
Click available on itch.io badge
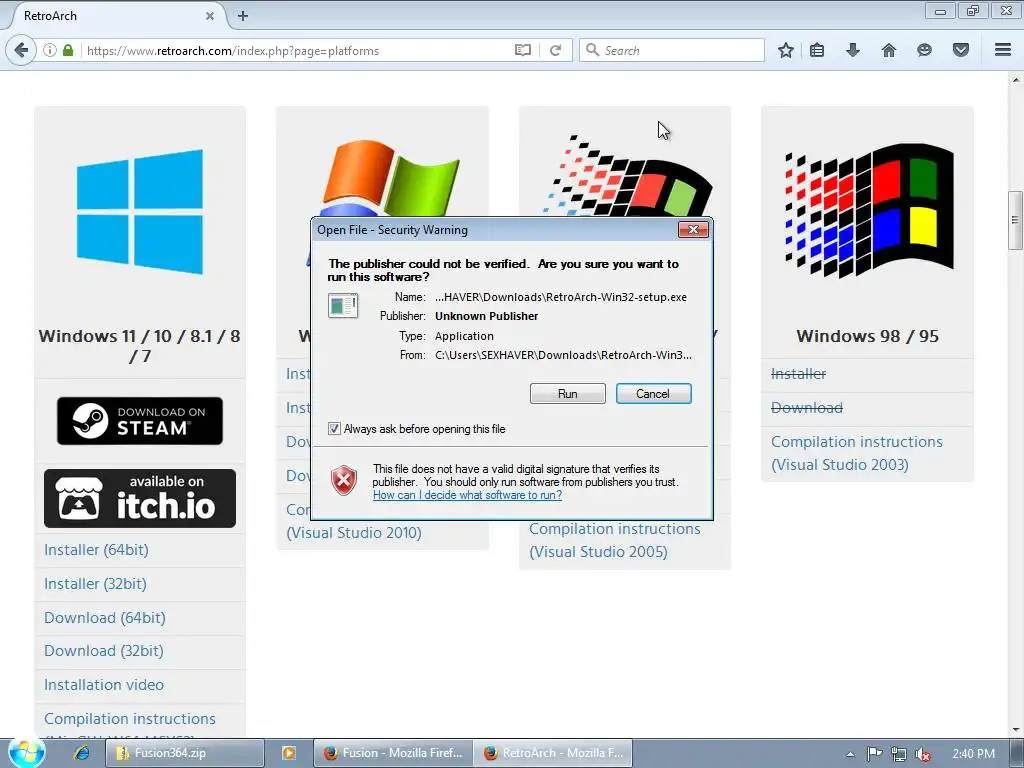click(140, 498)
